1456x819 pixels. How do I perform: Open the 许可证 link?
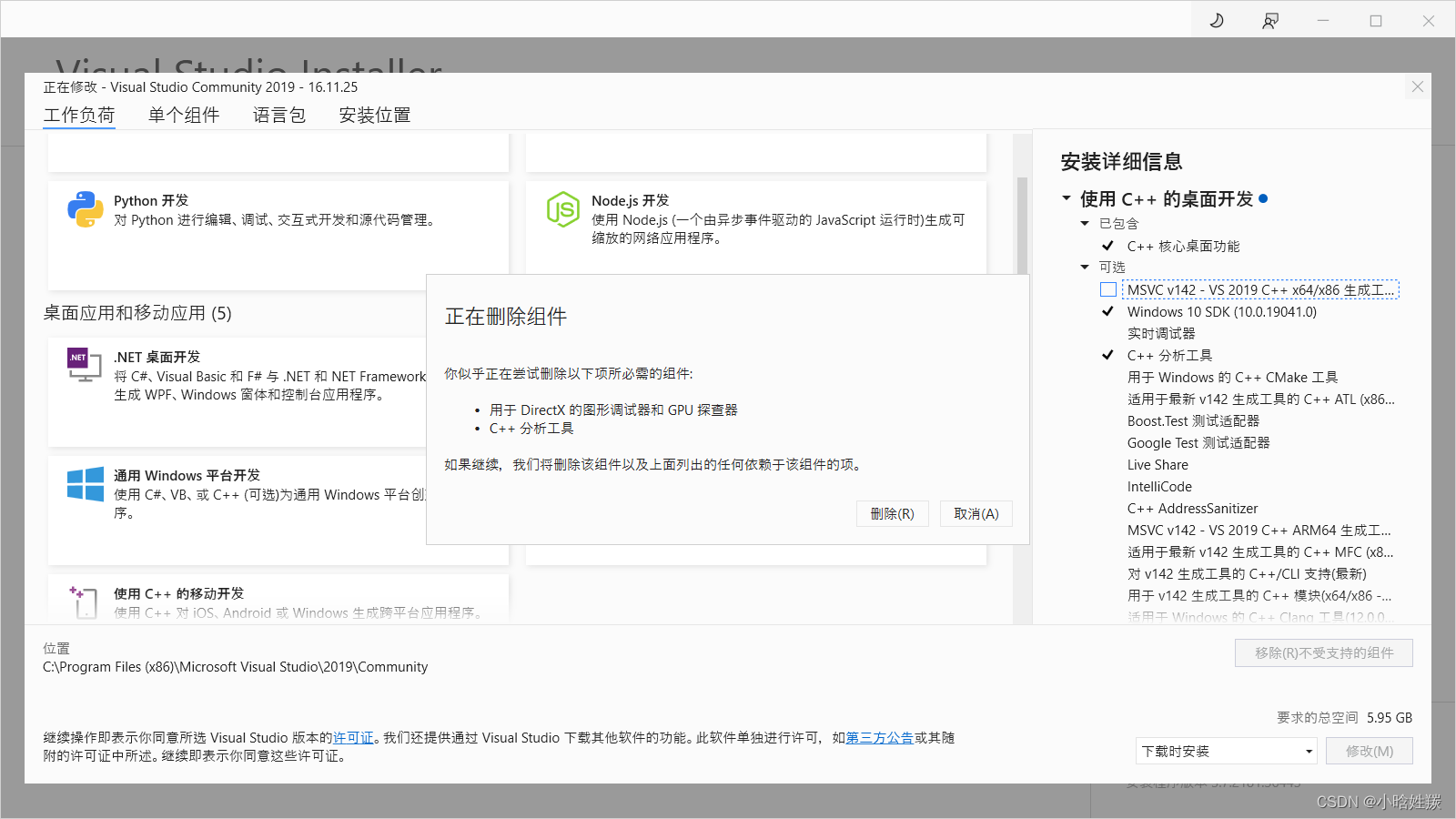[x=353, y=738]
